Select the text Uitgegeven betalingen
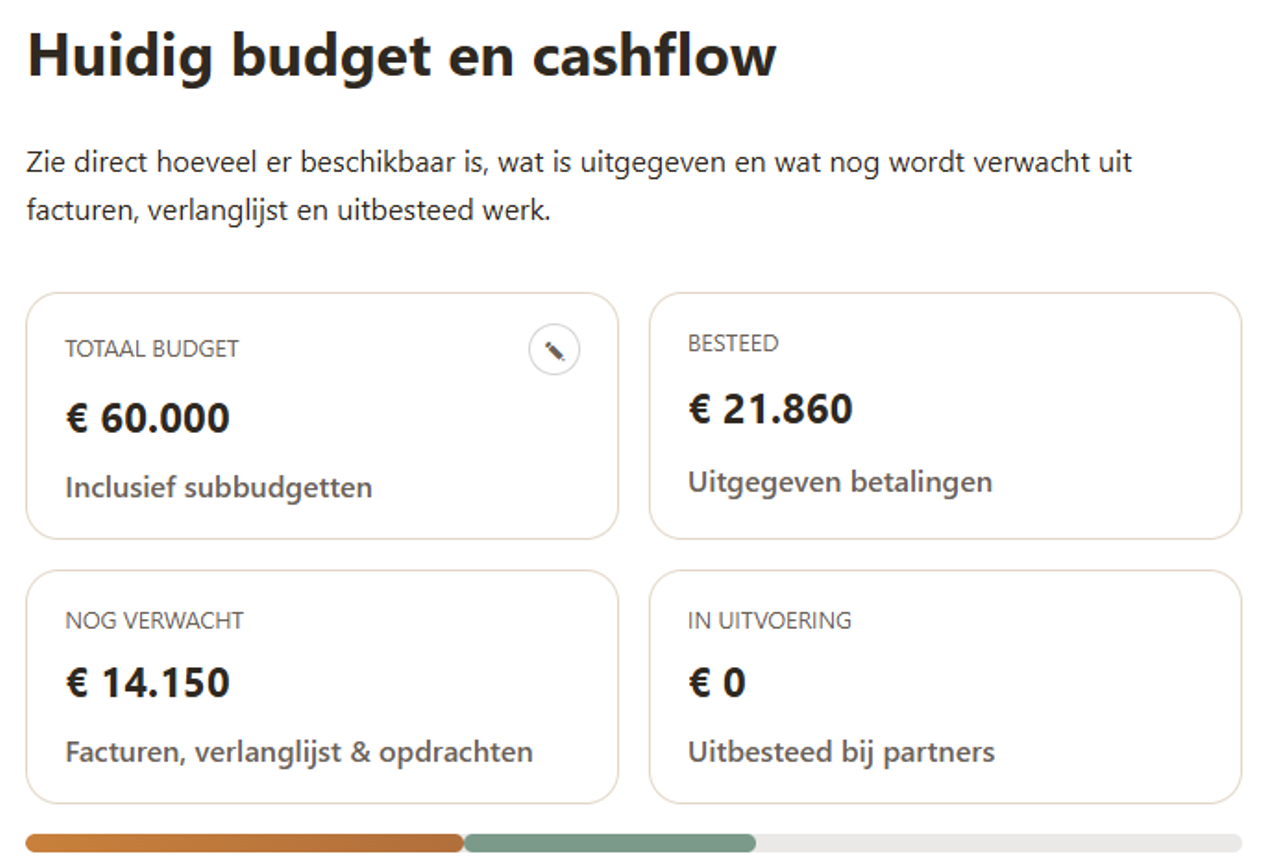 click(839, 481)
